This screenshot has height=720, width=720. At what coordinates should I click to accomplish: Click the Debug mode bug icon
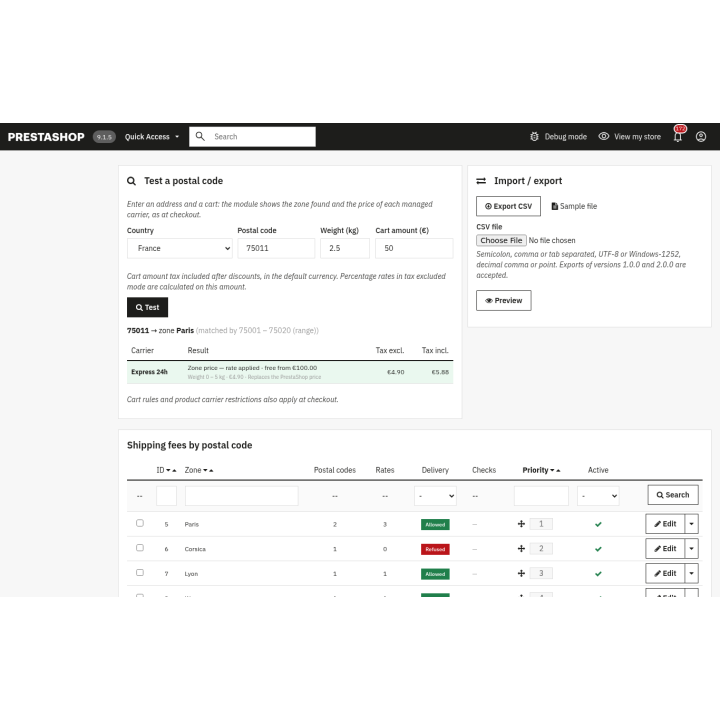pos(534,136)
